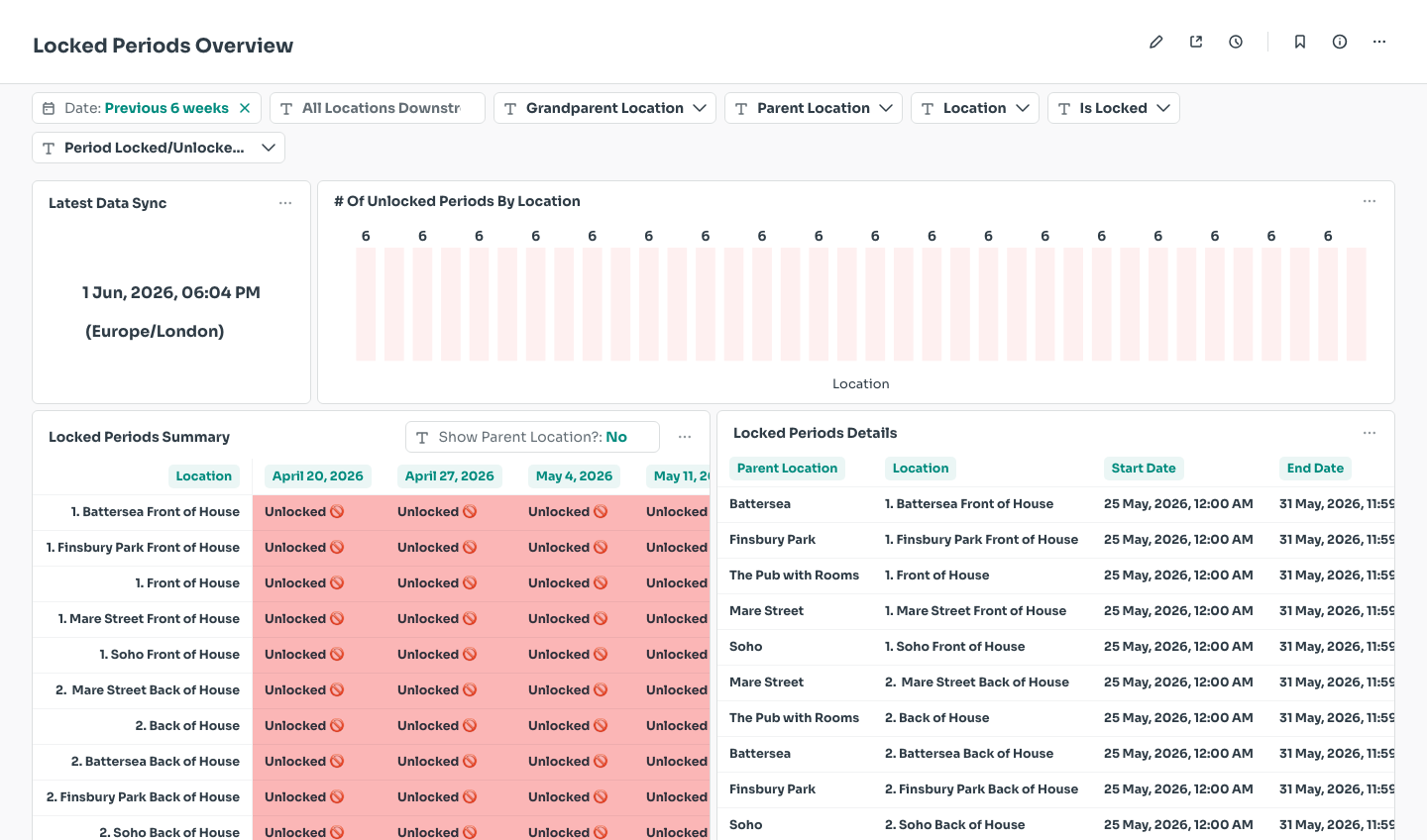This screenshot has width=1427, height=840.
Task: Click the first bar in unlocked periods chart
Action: [x=366, y=304]
